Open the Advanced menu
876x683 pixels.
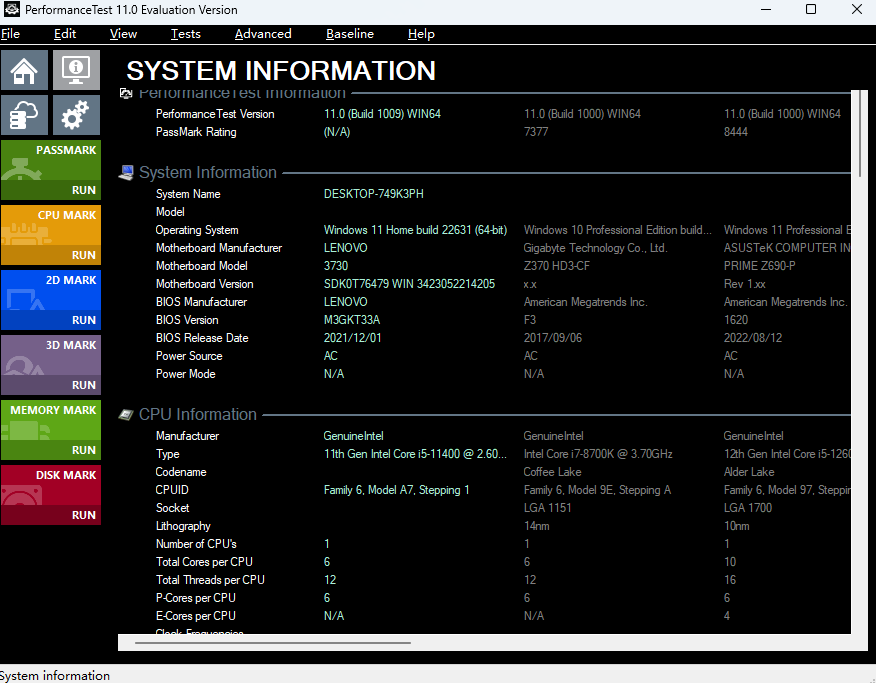263,34
